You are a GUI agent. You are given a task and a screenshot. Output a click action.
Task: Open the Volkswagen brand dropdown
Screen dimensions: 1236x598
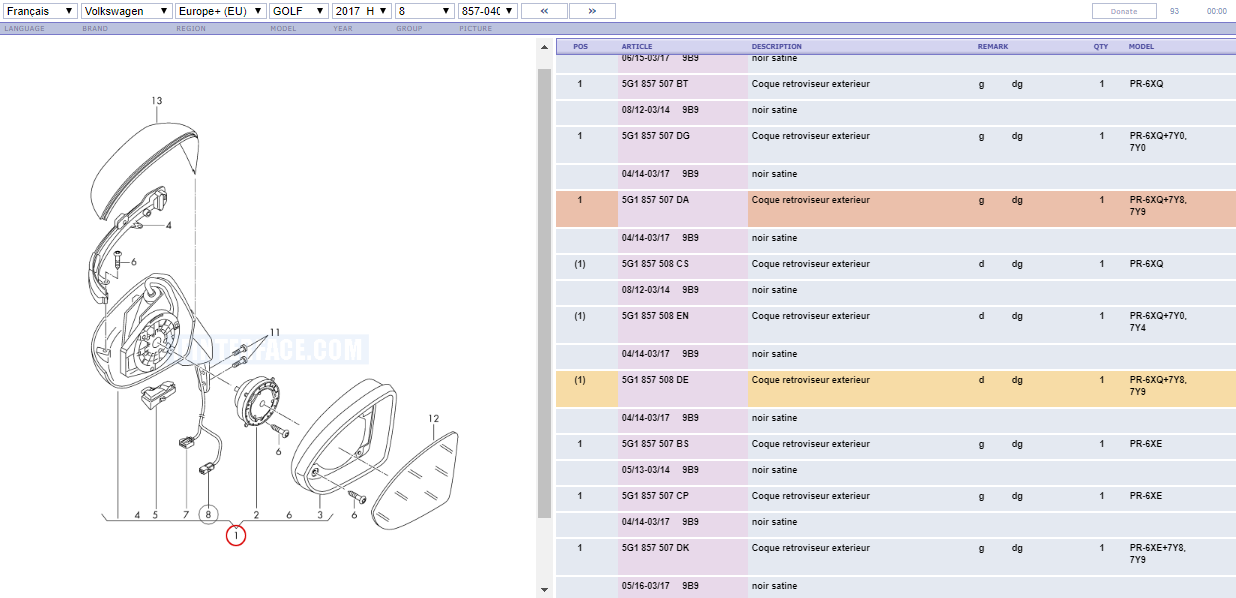point(126,11)
